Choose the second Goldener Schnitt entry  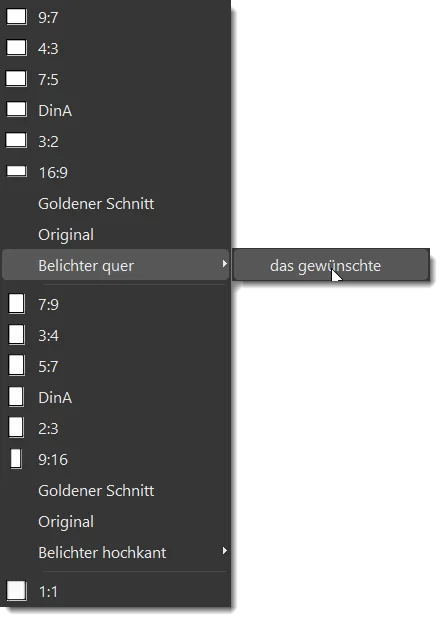[115, 491]
